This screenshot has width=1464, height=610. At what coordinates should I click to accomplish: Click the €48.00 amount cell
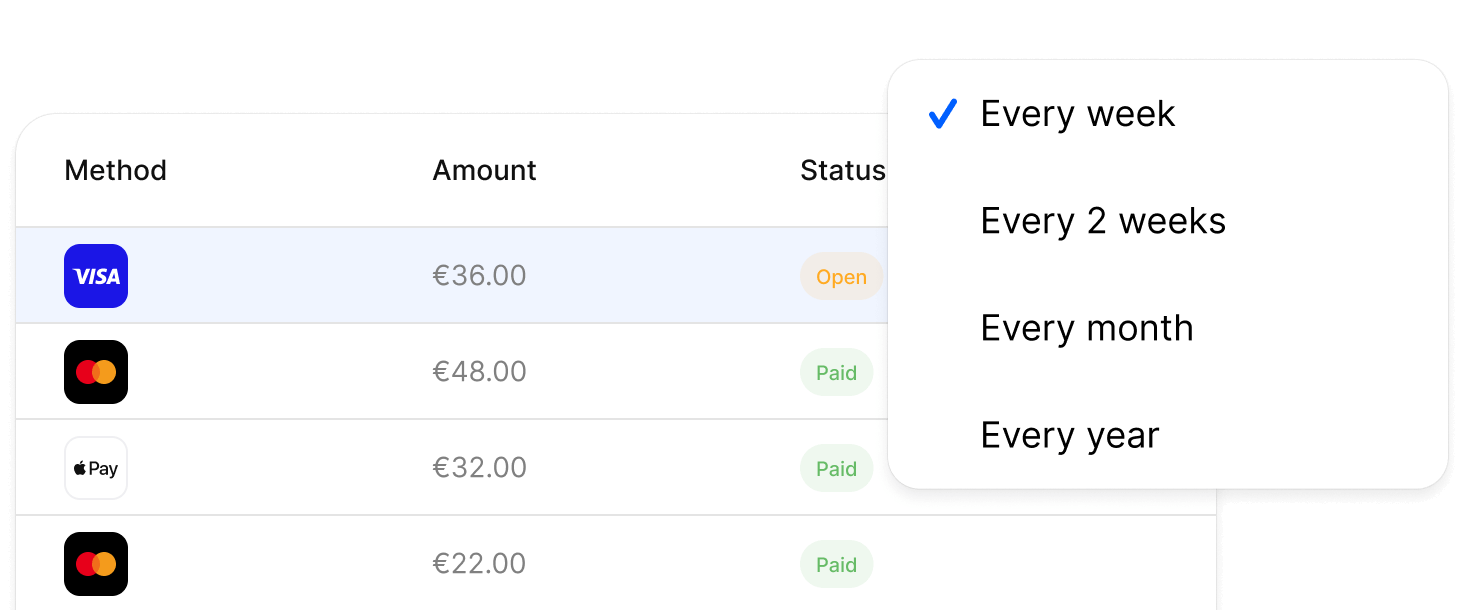(x=479, y=372)
